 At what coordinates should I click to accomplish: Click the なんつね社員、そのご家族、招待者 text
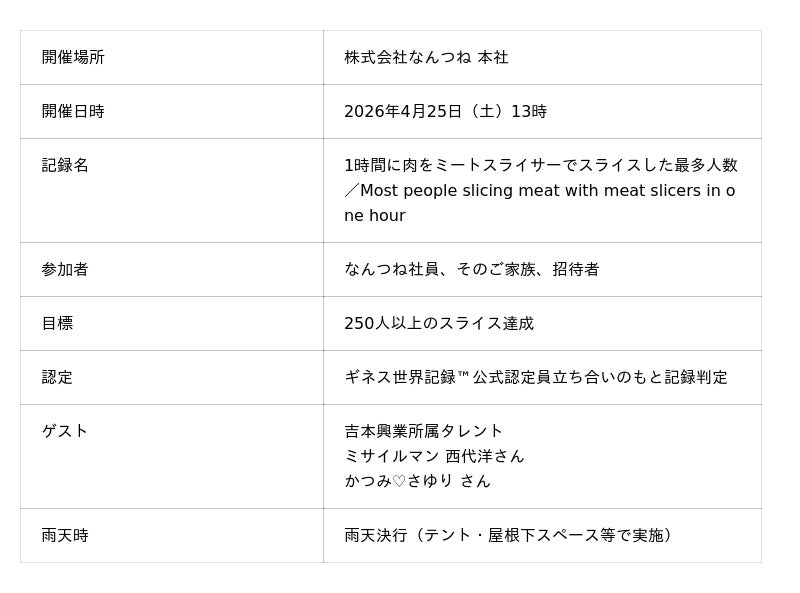[471, 270]
